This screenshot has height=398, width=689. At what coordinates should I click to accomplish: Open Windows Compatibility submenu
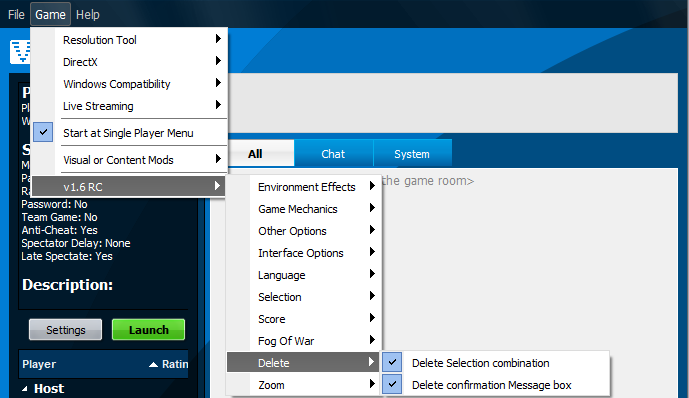pos(130,84)
